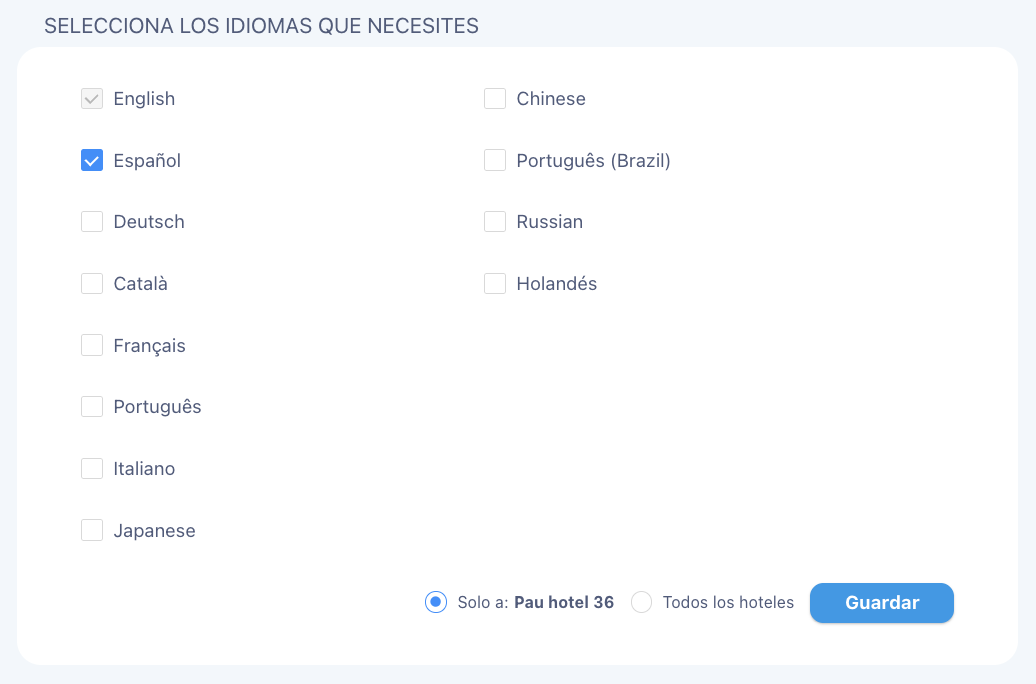Tick the Japanese checkbox

click(x=92, y=530)
